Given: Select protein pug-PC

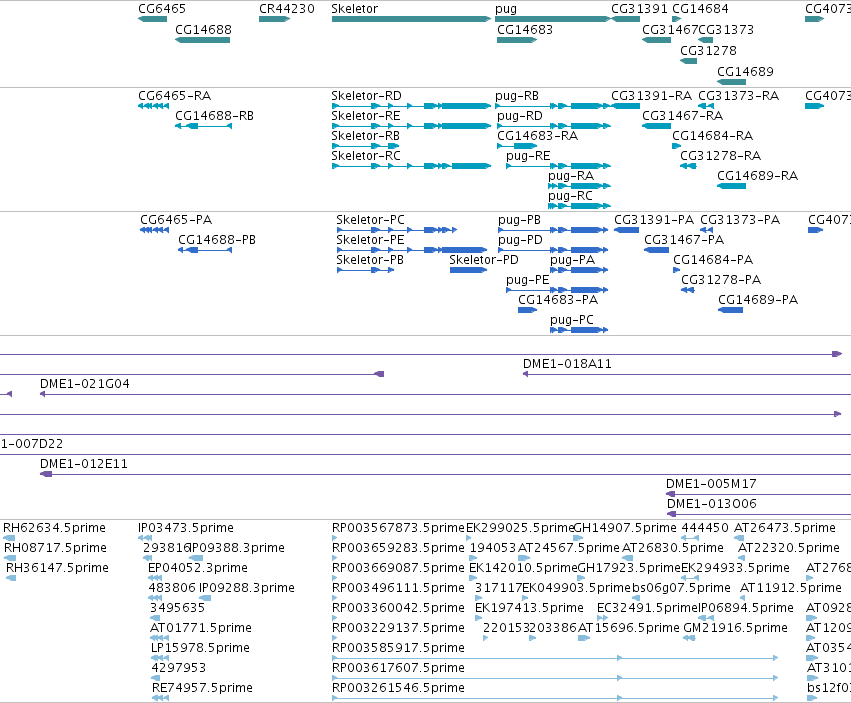Looking at the screenshot, I should (x=579, y=330).
